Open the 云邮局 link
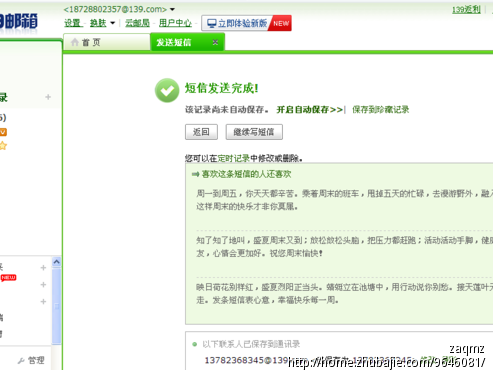Image resolution: width=493 pixels, height=370 pixels. [137, 23]
